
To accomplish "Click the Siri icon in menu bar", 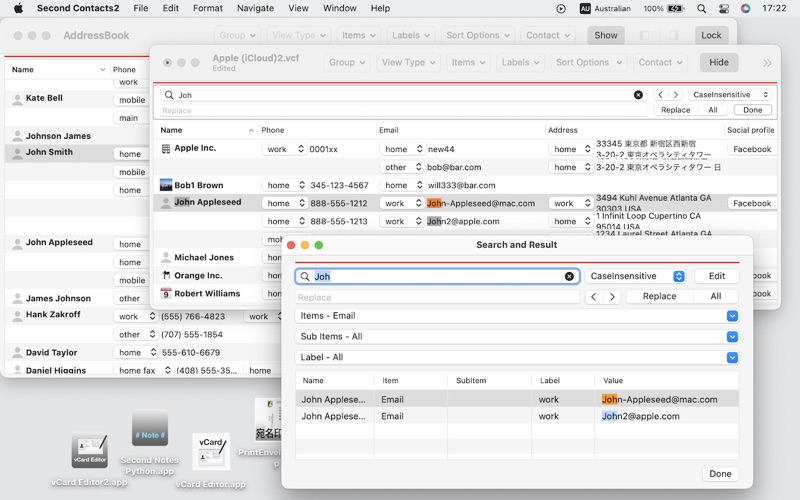I will tap(745, 8).
